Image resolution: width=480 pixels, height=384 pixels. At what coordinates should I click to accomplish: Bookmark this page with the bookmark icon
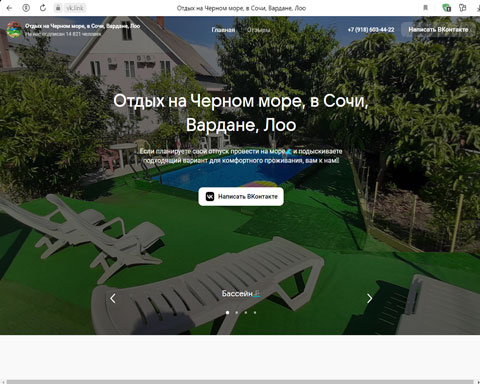(x=425, y=8)
